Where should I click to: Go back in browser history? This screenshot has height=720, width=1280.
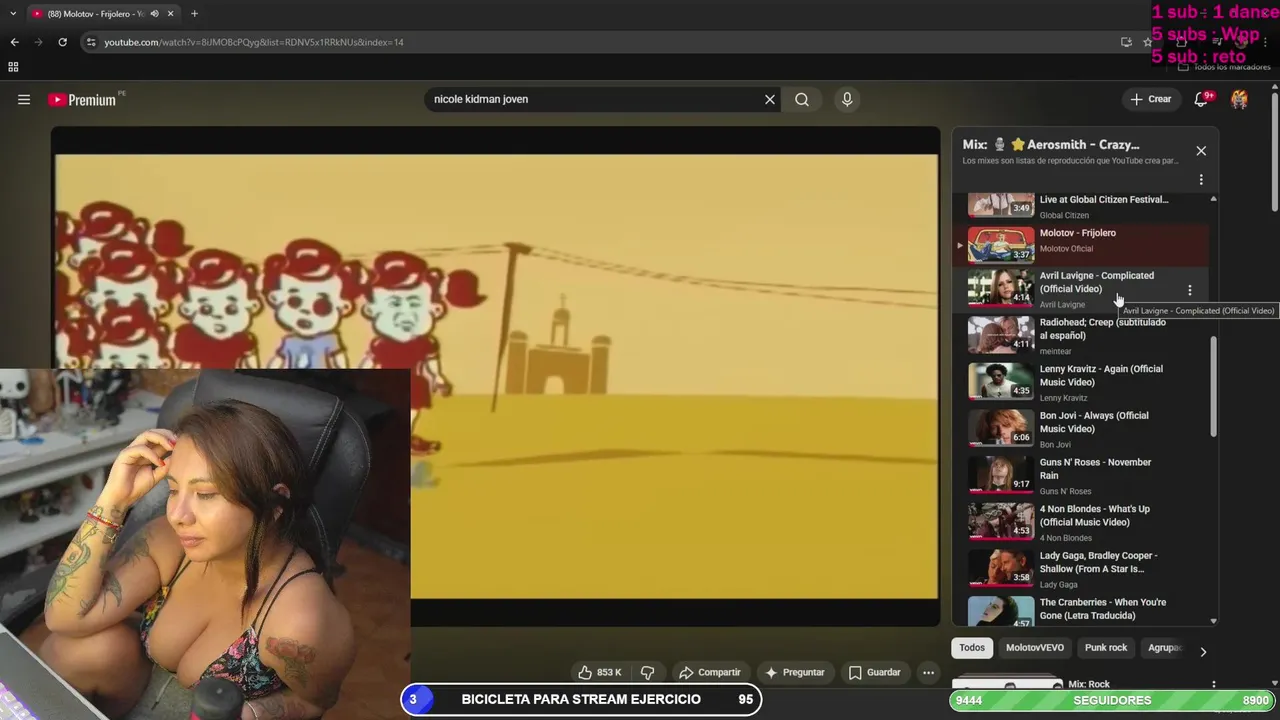pyautogui.click(x=14, y=42)
